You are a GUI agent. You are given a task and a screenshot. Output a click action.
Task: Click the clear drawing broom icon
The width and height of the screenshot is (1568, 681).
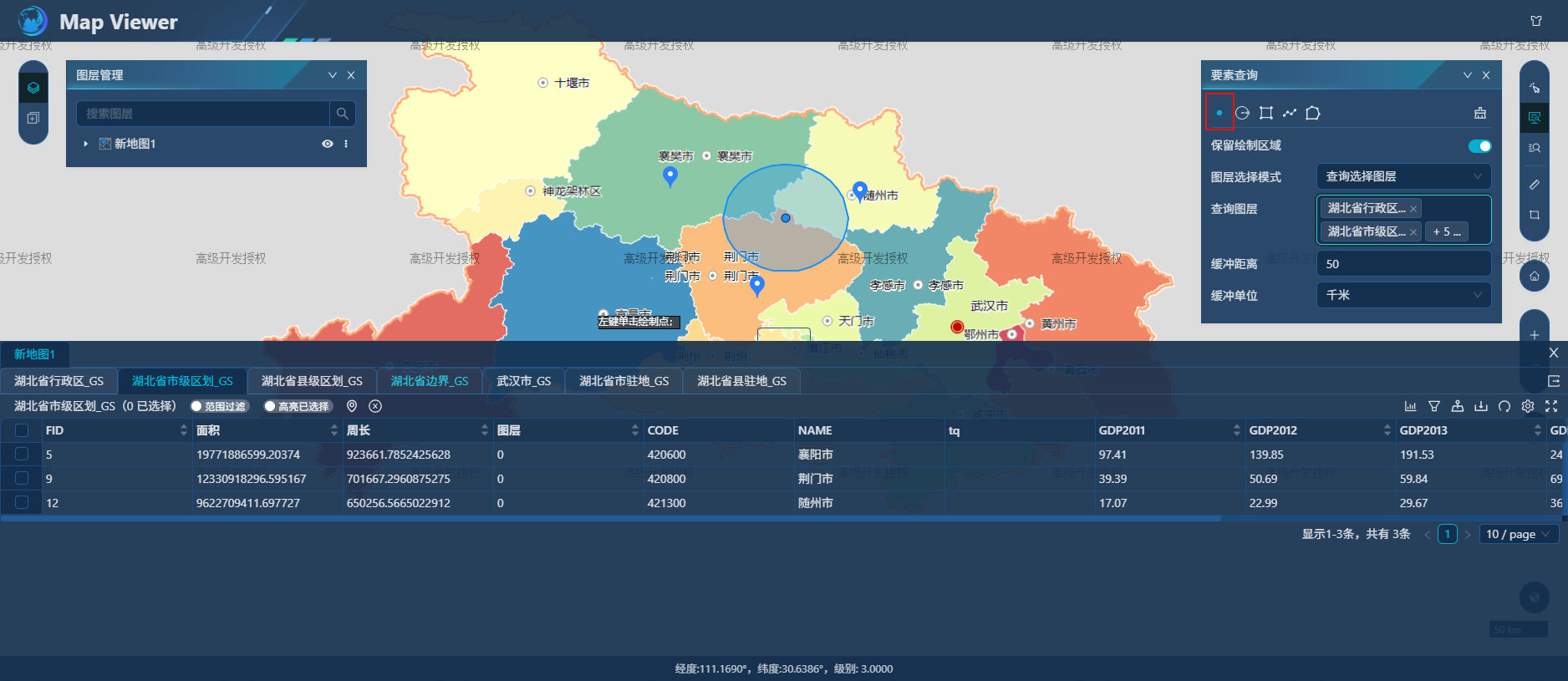[x=1480, y=113]
